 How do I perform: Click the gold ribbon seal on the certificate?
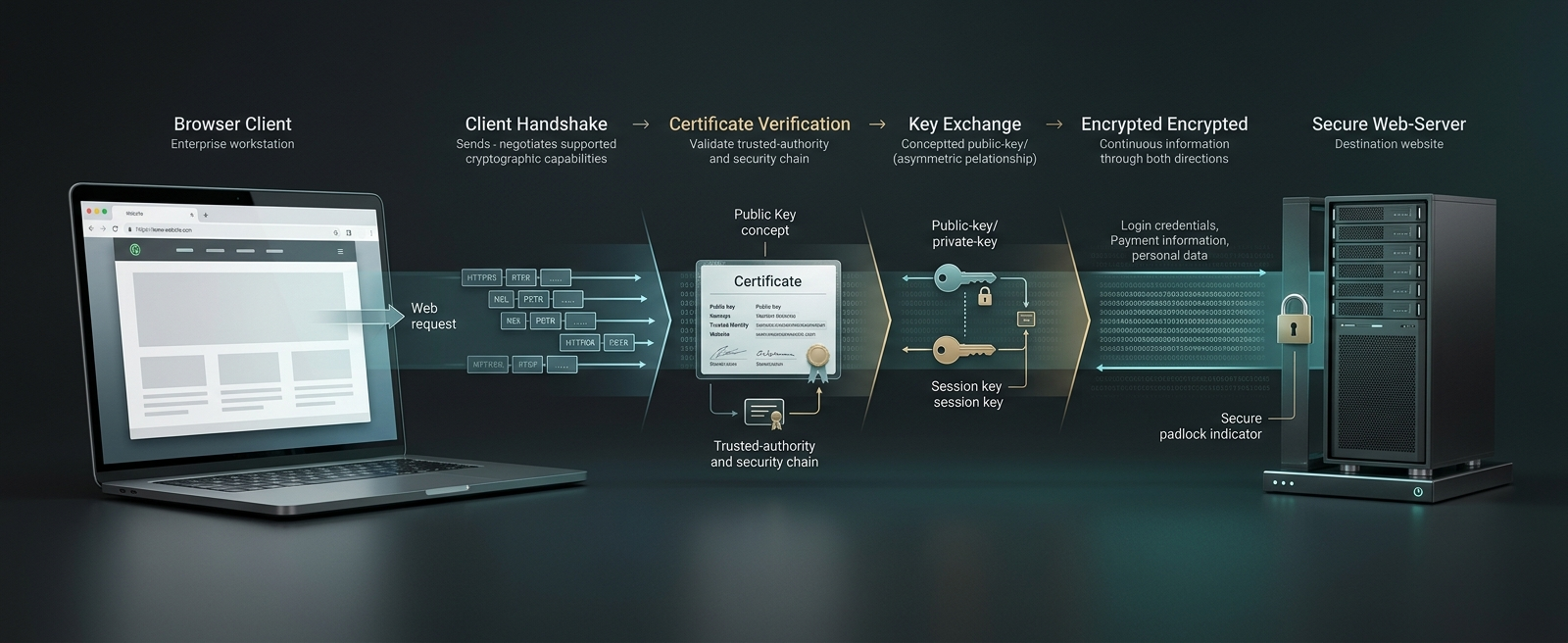pos(818,364)
